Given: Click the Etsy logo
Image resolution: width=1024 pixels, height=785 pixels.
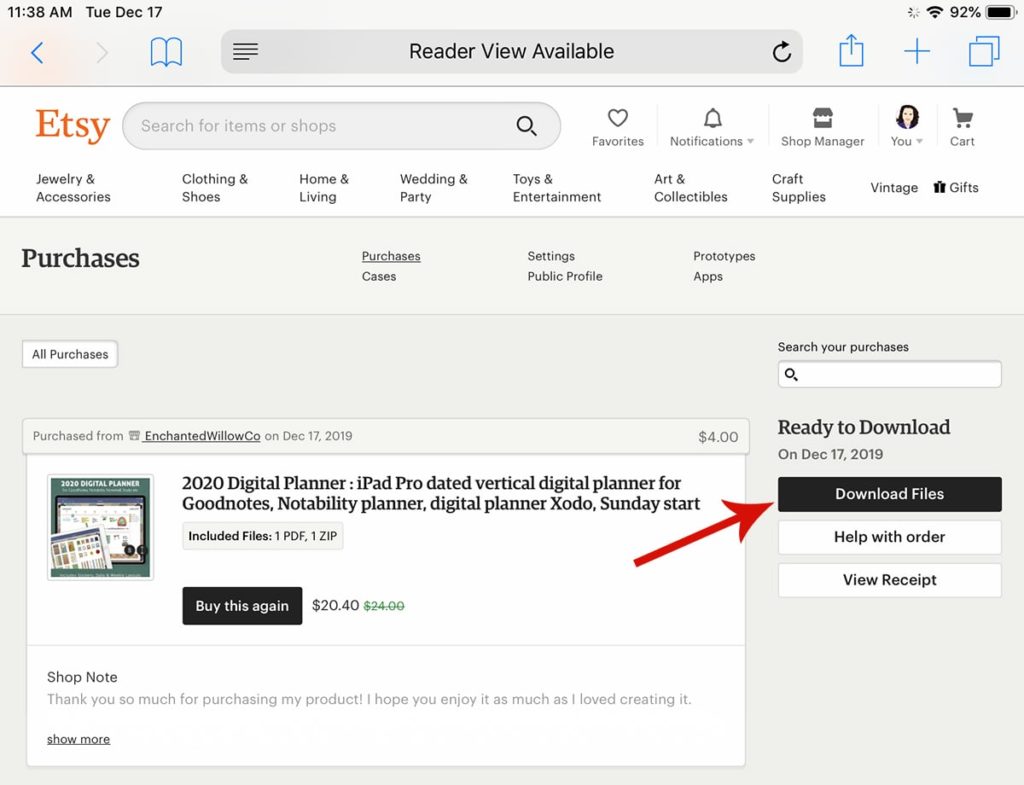Looking at the screenshot, I should [x=72, y=126].
